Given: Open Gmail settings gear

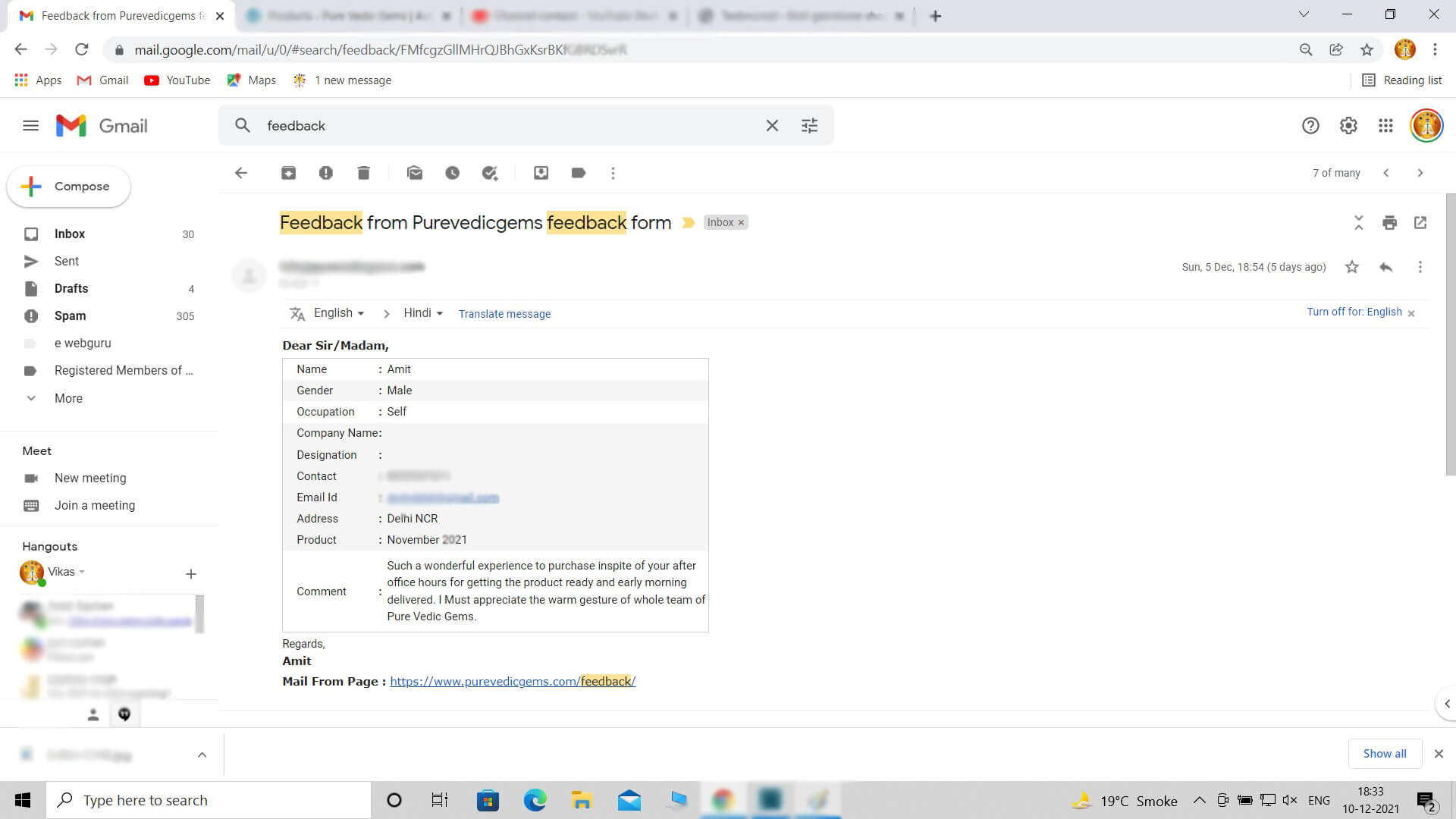Looking at the screenshot, I should click(1348, 126).
